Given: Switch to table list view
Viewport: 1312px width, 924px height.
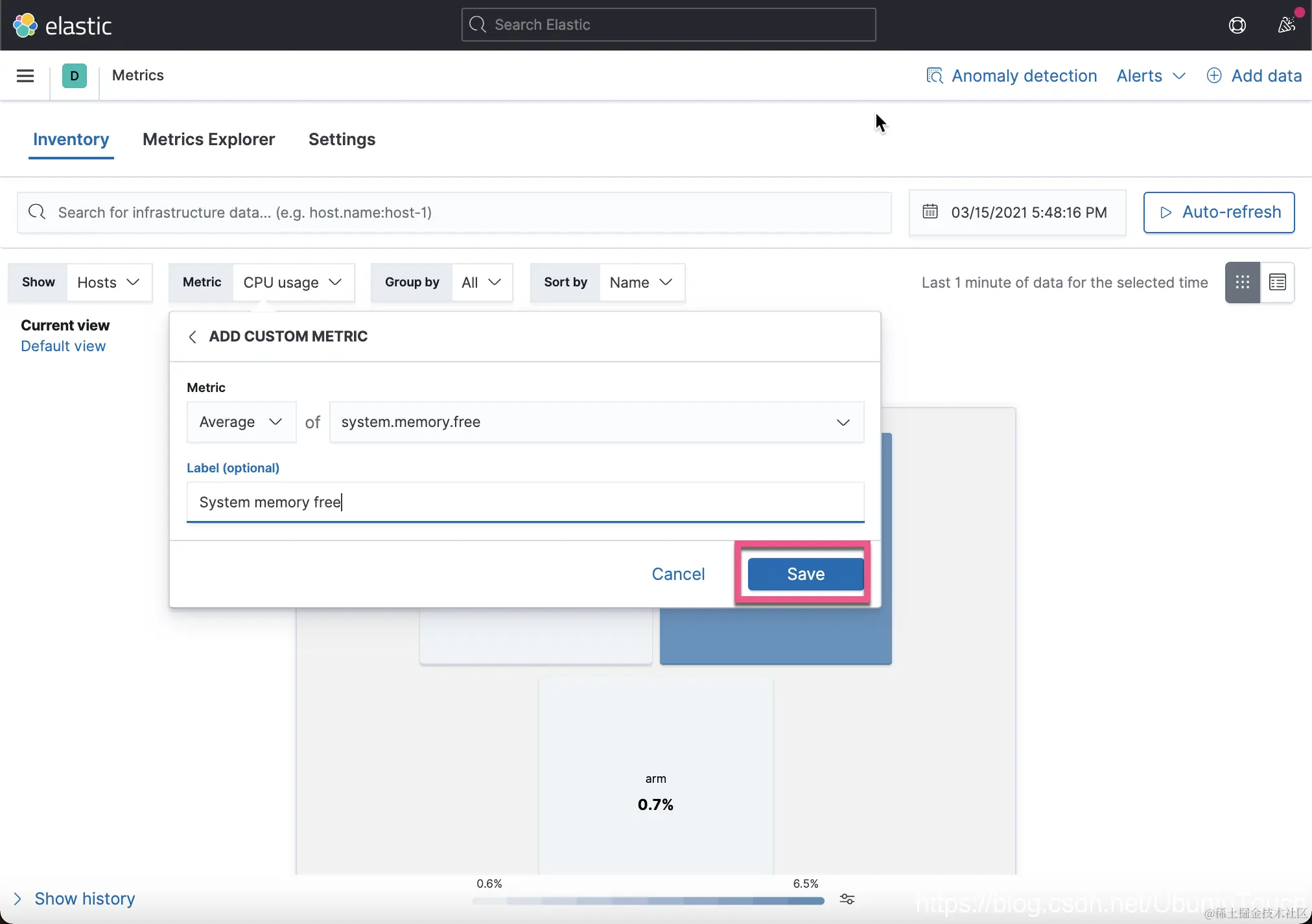Looking at the screenshot, I should 1277,283.
